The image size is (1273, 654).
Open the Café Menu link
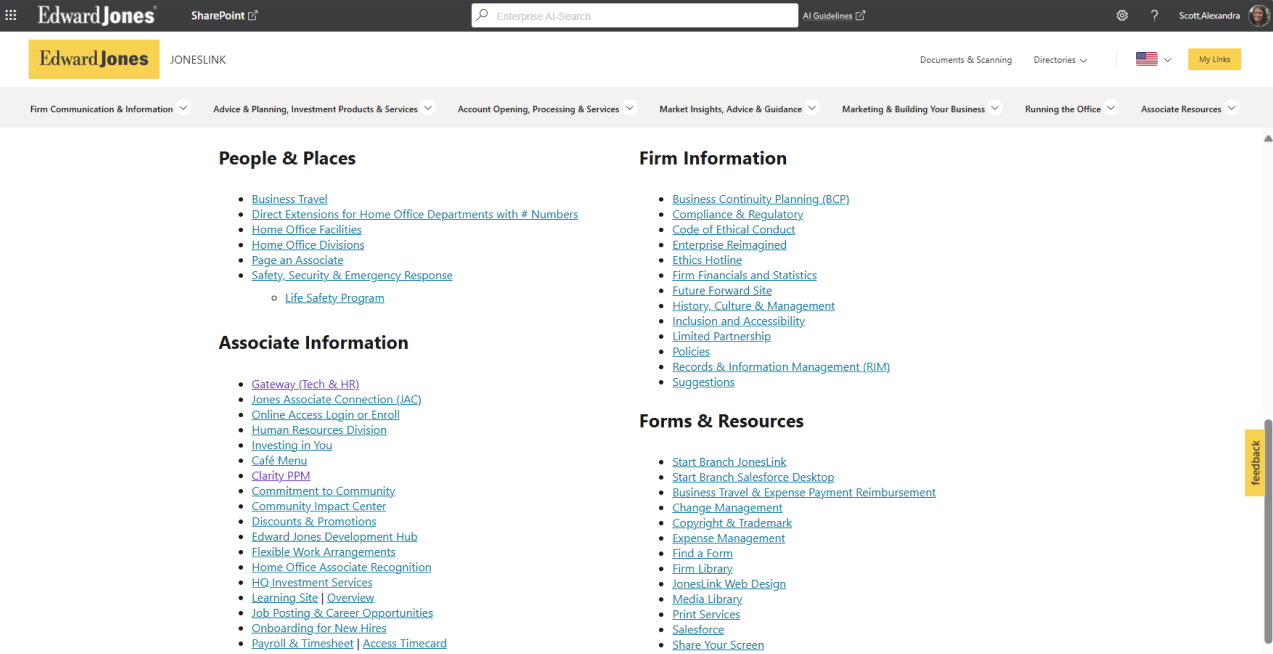pos(279,461)
